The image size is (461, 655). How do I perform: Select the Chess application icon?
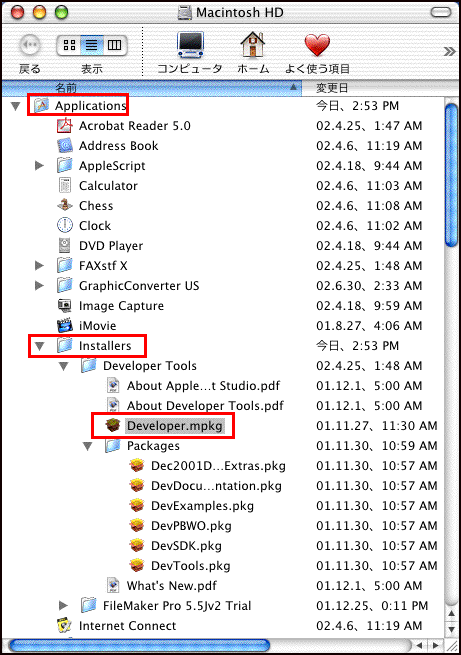click(x=65, y=205)
